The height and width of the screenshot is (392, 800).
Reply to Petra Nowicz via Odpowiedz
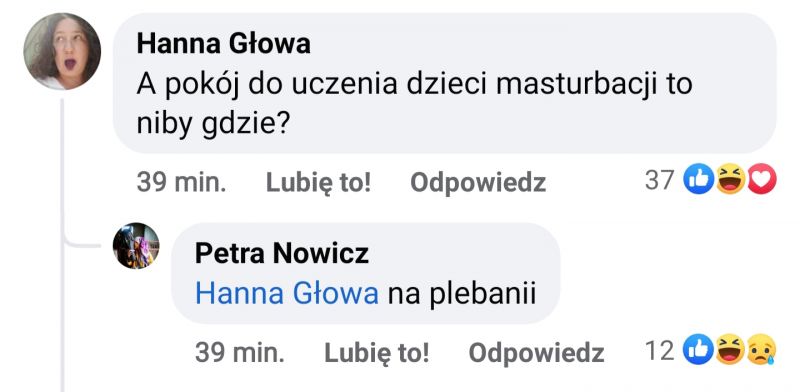pos(536,352)
